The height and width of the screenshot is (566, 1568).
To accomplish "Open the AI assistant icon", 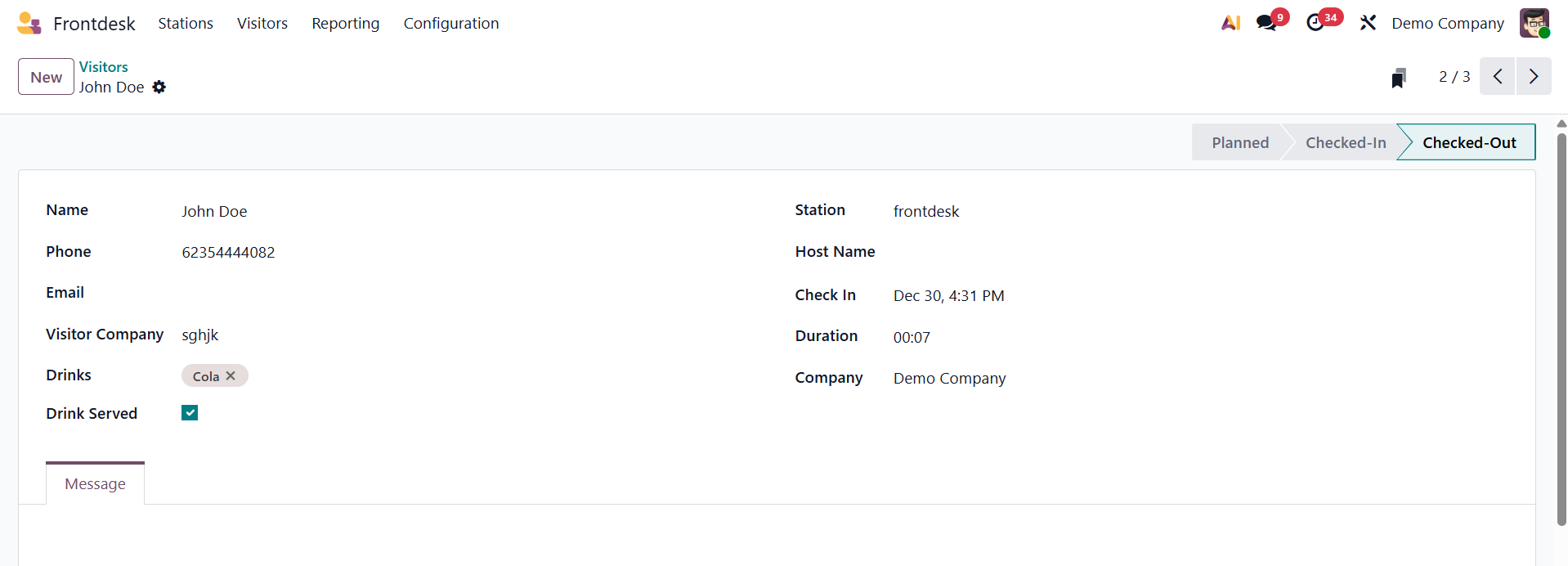I will click(1230, 23).
